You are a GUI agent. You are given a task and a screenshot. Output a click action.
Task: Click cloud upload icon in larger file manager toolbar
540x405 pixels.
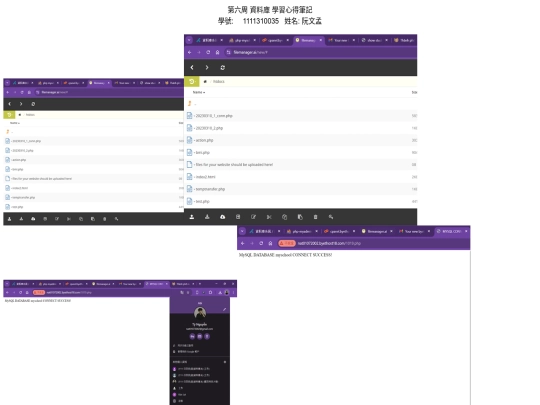click(222, 217)
